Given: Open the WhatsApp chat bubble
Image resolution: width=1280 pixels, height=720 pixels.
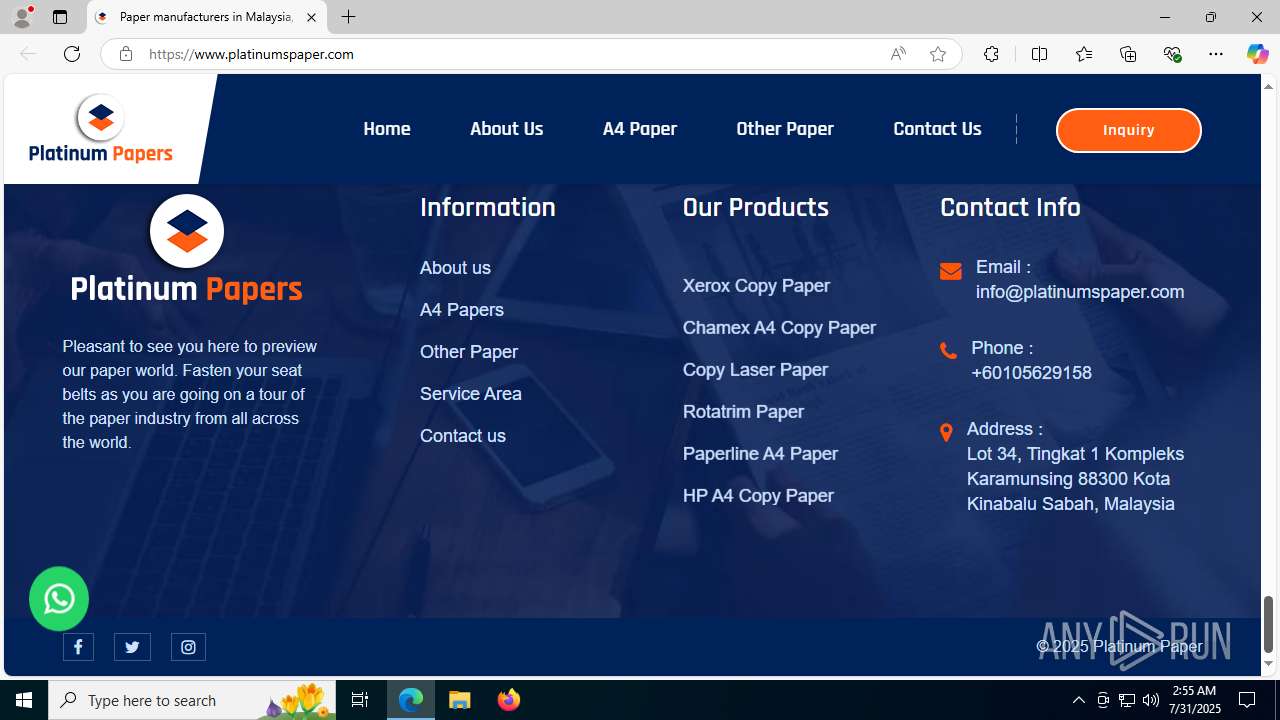Looking at the screenshot, I should 59,599.
